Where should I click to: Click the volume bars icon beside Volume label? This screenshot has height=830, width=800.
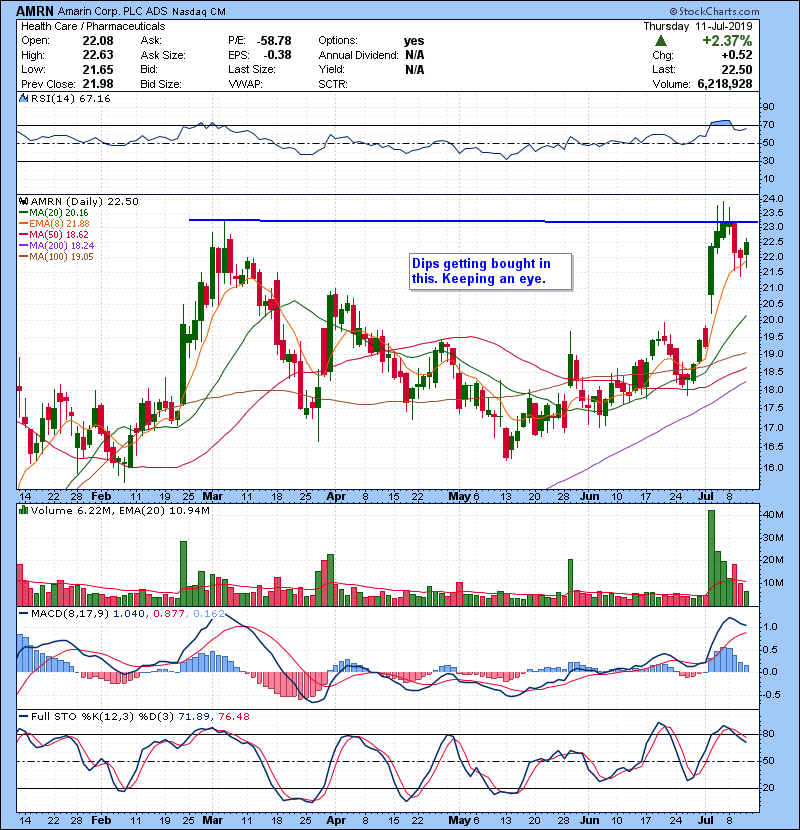23,510
